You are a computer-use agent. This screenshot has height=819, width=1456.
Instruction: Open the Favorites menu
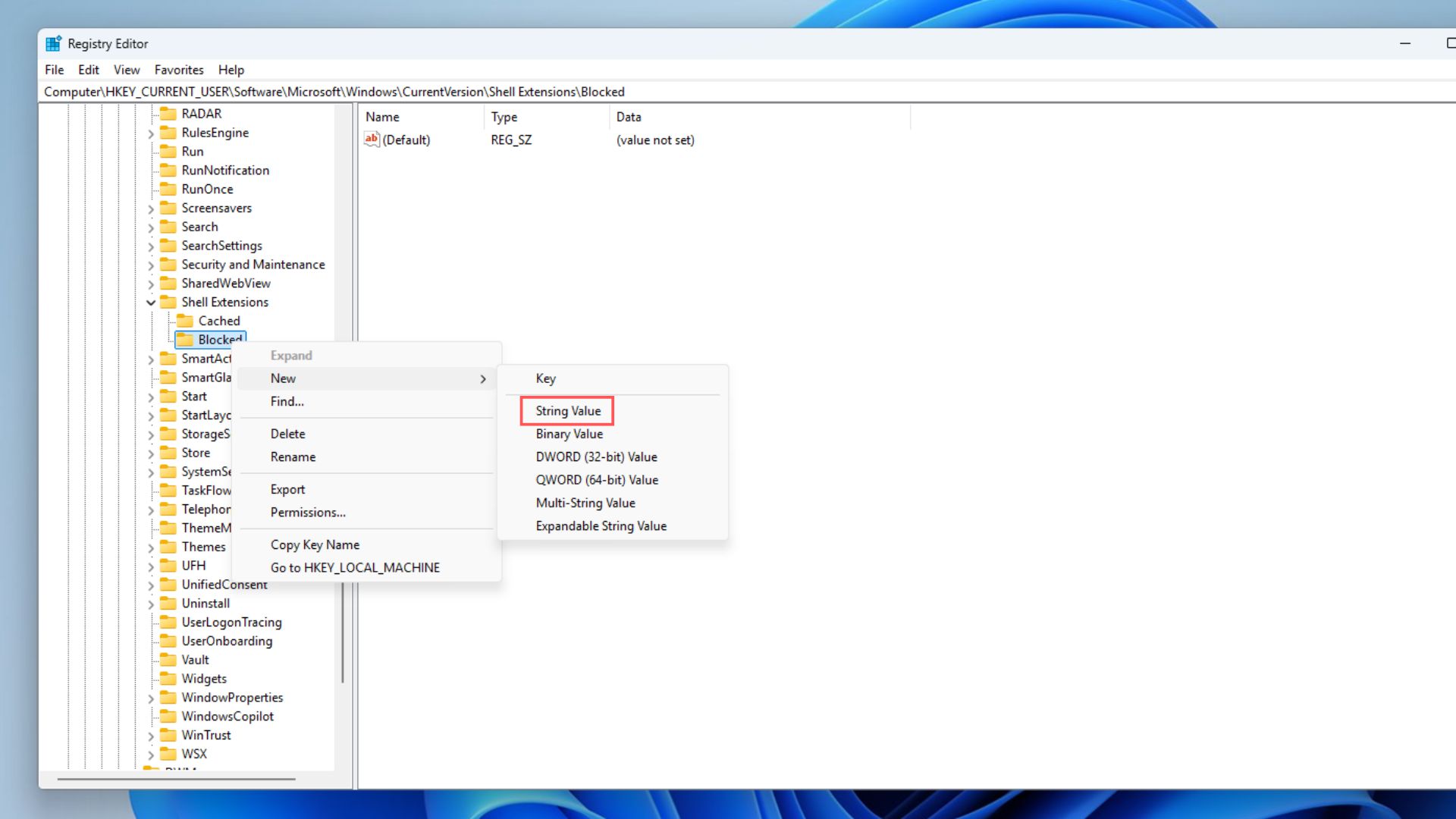pyautogui.click(x=179, y=69)
